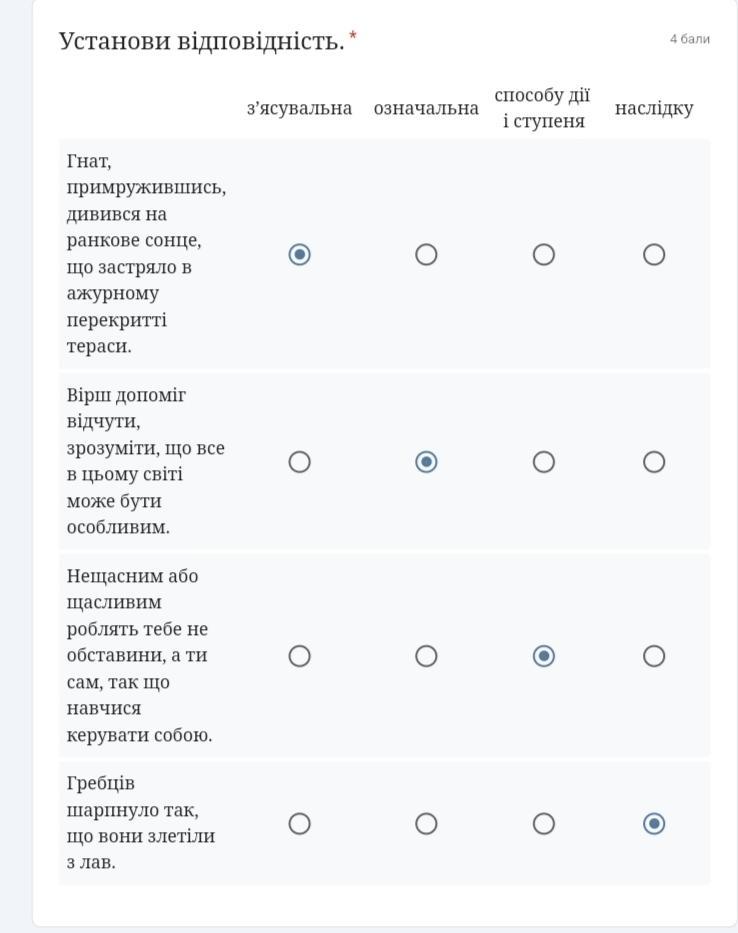Click the з'ясувальна column header

[299, 108]
